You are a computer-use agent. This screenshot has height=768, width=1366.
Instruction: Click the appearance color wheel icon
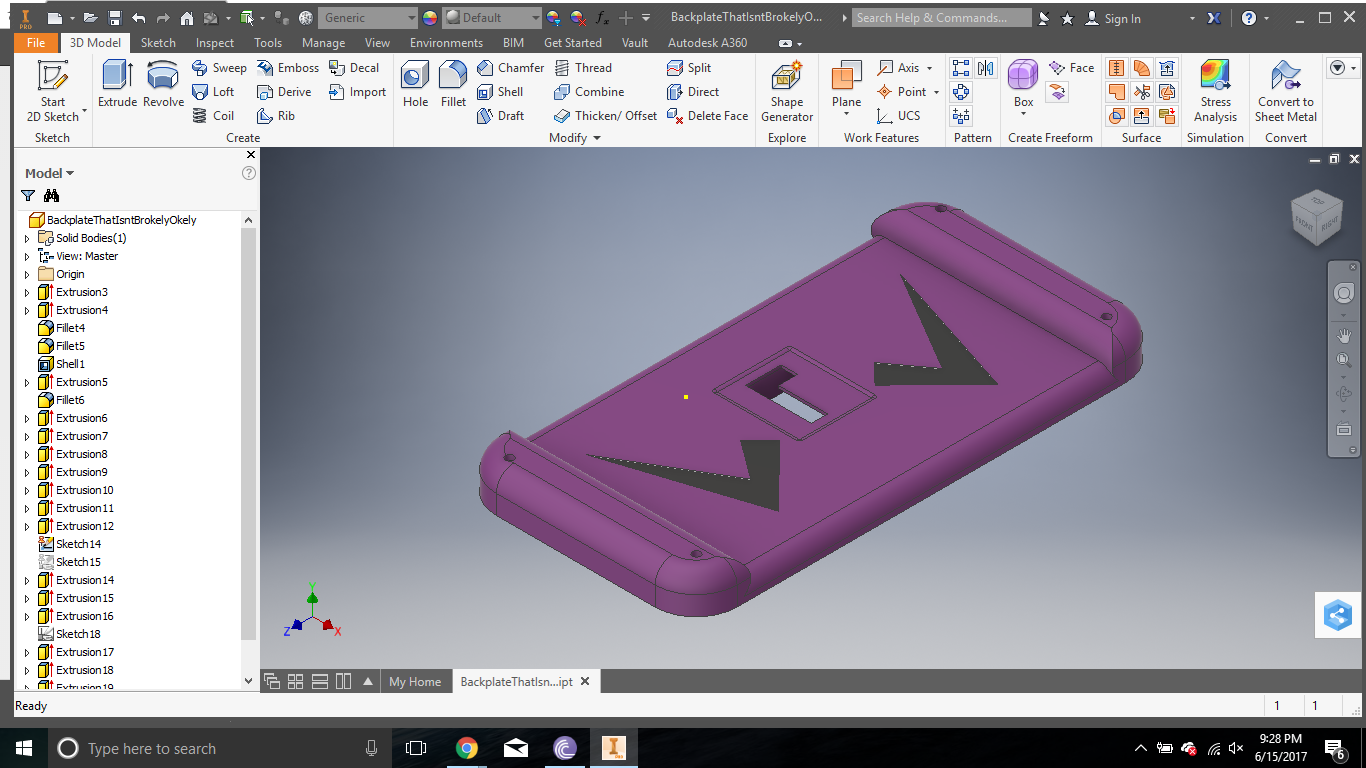click(x=430, y=18)
